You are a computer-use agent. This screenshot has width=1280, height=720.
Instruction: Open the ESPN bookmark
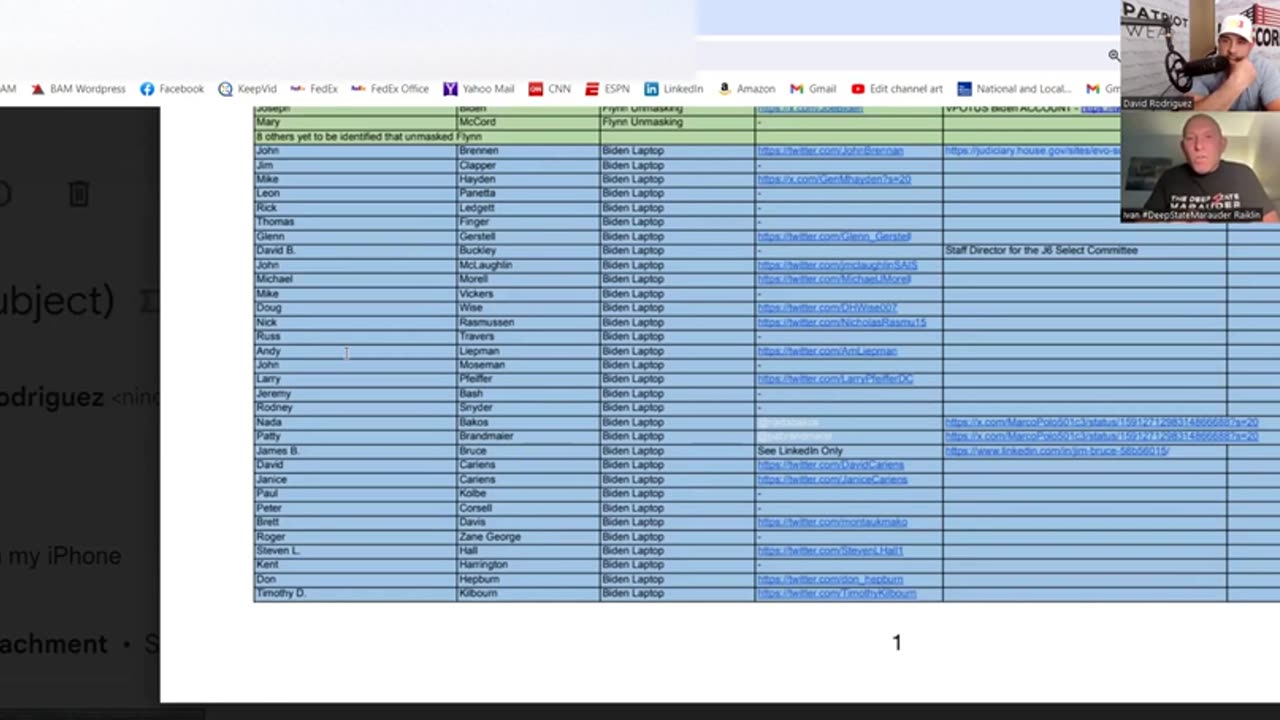coord(608,89)
